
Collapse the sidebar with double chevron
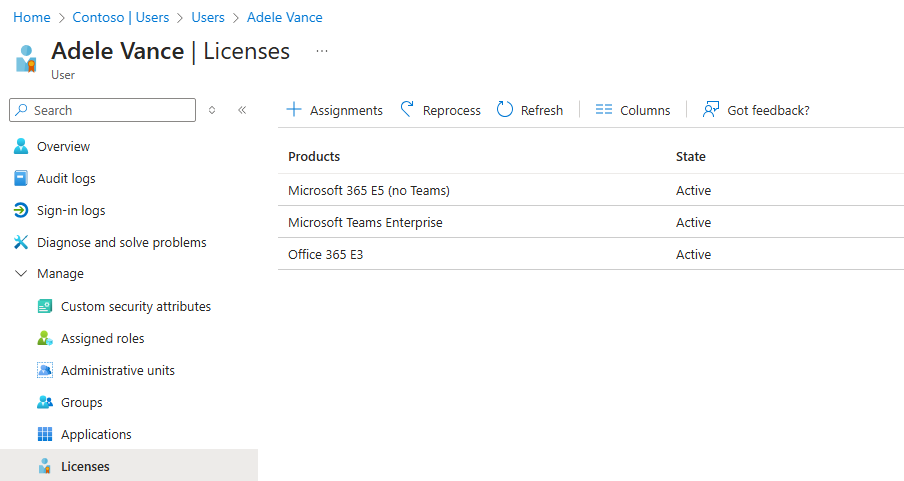click(242, 110)
